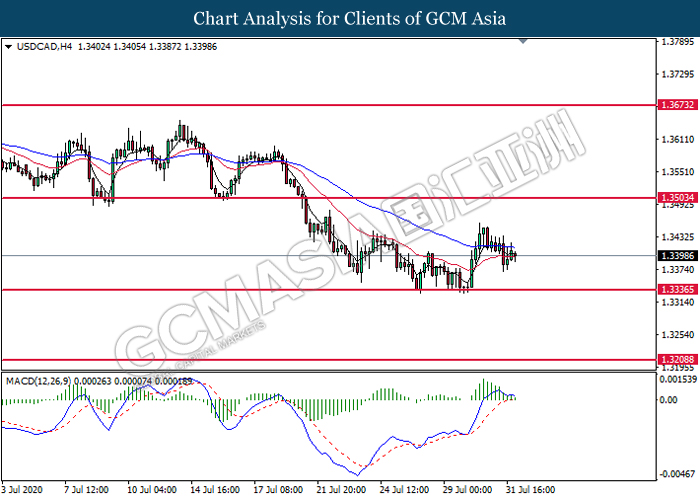Click the 29 Jul 00:00 time label
The width and height of the screenshot is (700, 500).
point(467,490)
